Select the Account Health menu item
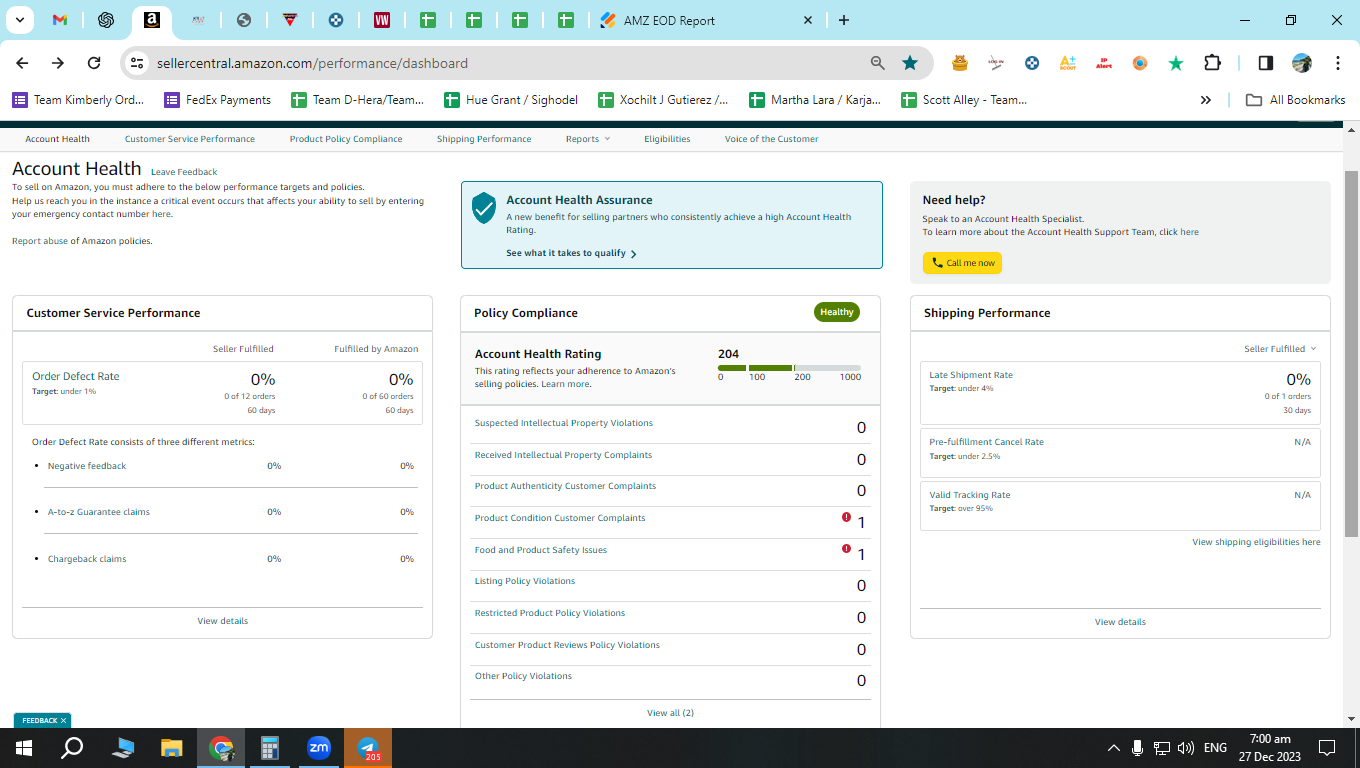 coord(57,139)
